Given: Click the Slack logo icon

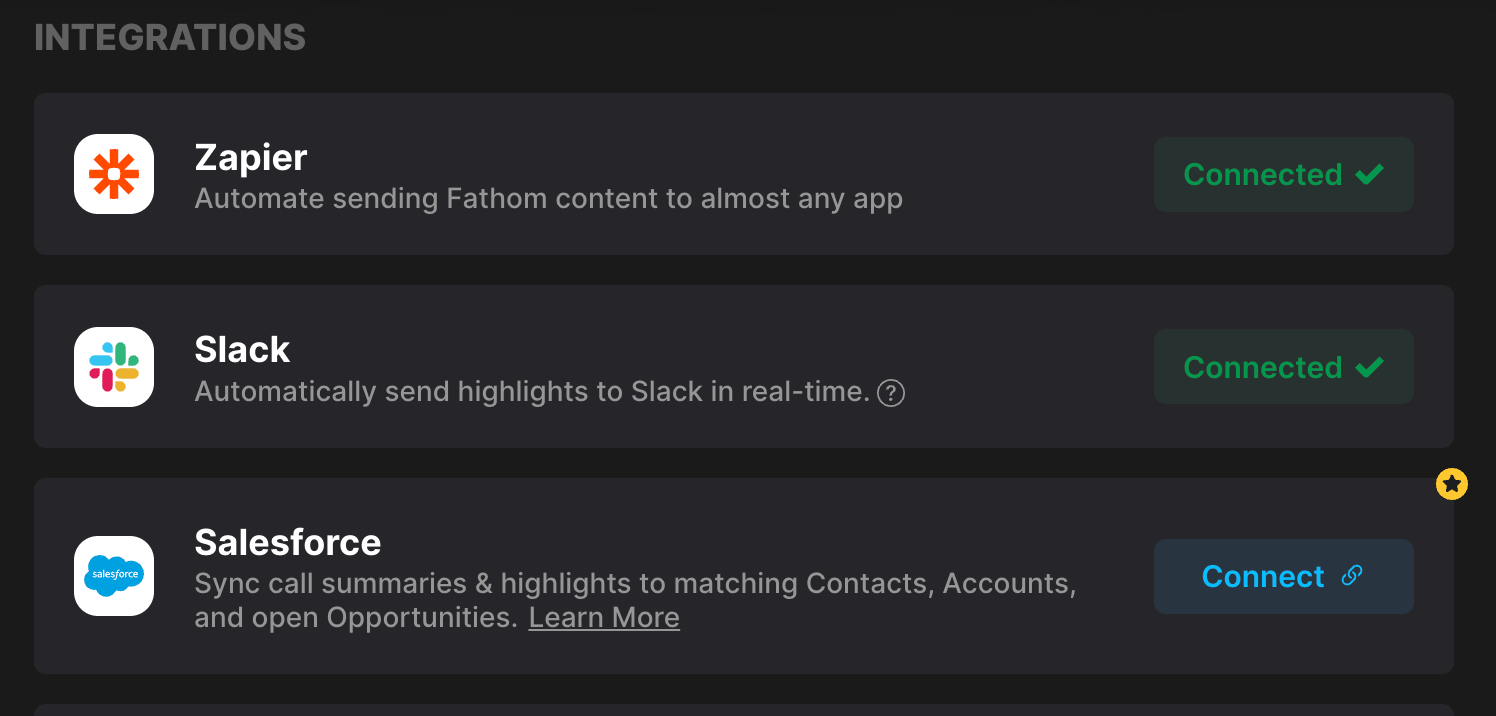Looking at the screenshot, I should pyautogui.click(x=114, y=367).
